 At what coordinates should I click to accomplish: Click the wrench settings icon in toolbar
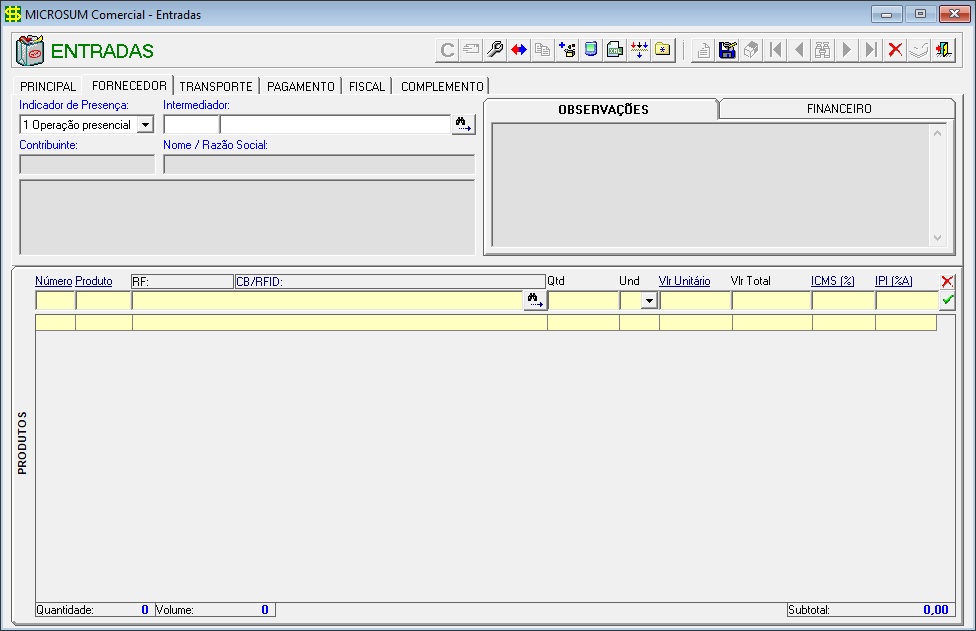coord(495,50)
